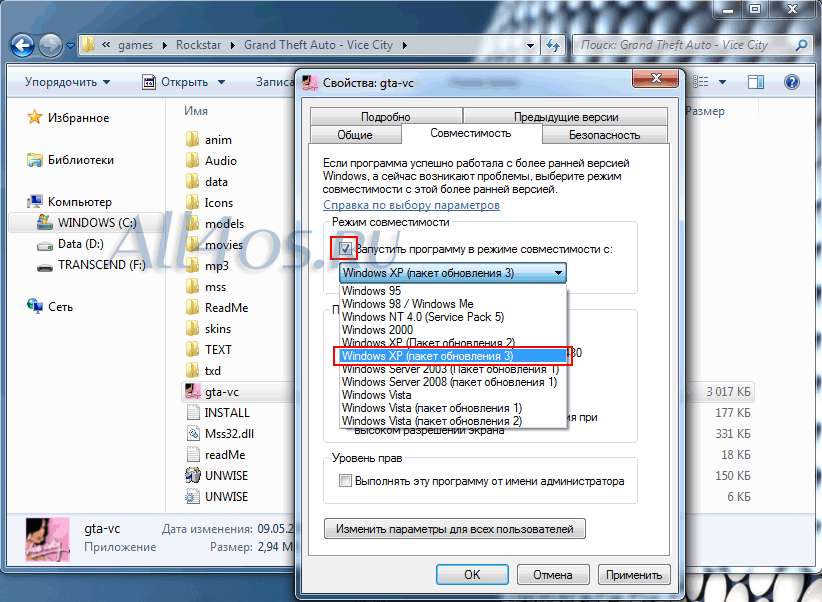Click the refresh button next to address bar
The height and width of the screenshot is (602, 822).
pyautogui.click(x=553, y=46)
